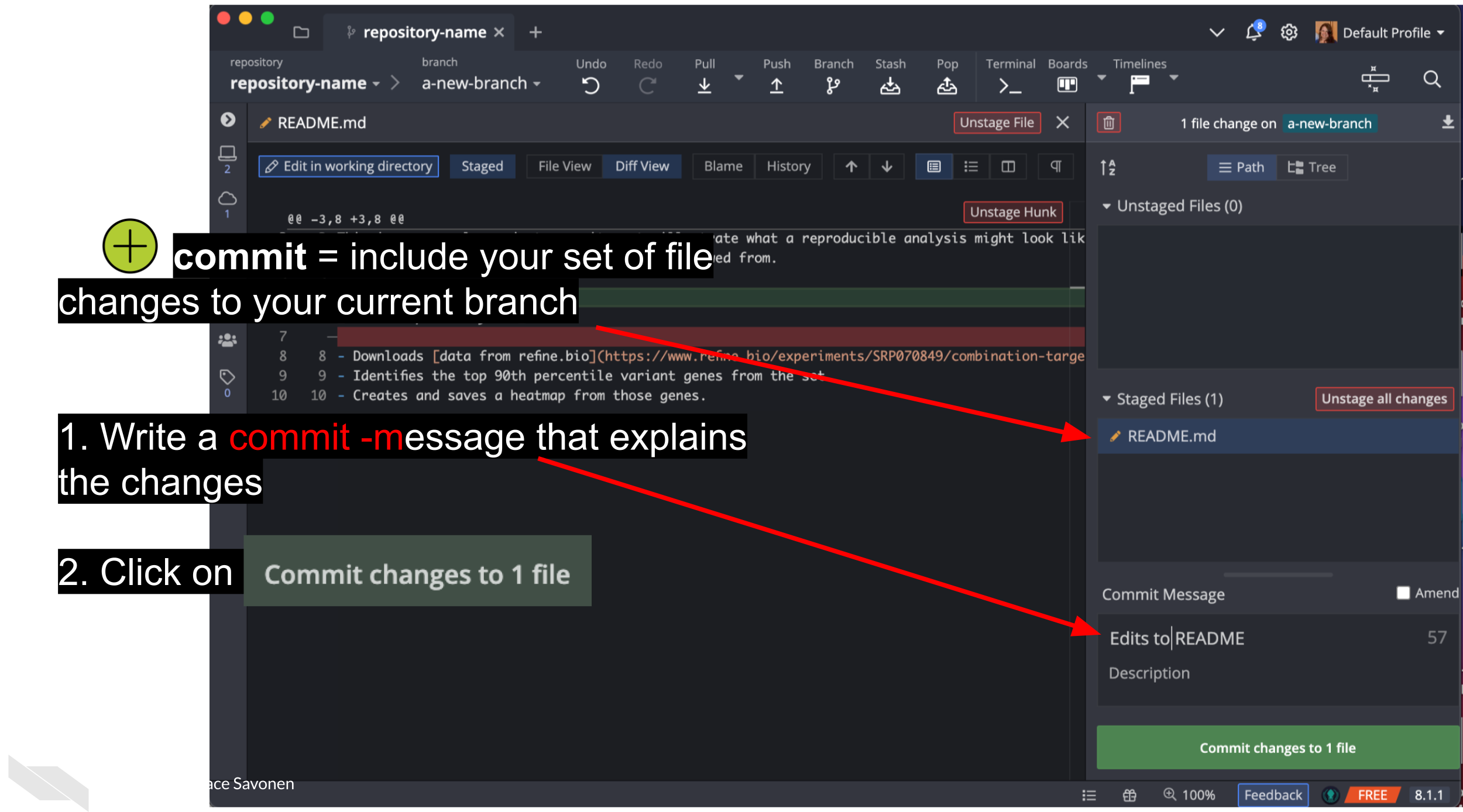Open the Timelines flag icon

[1139, 85]
